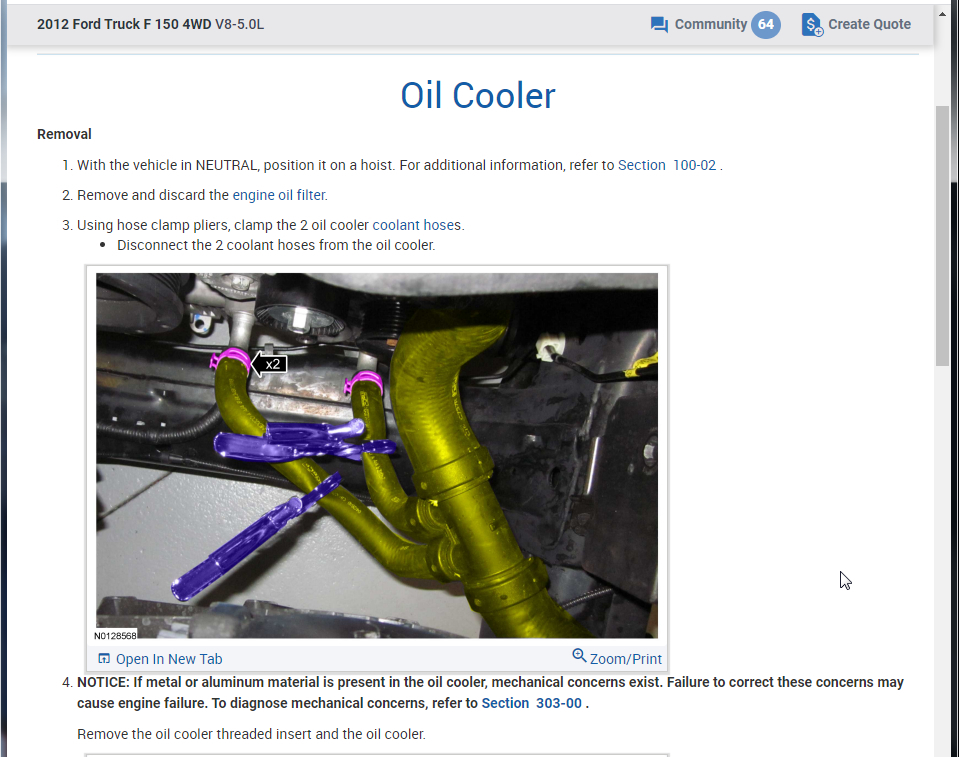Click the N0128568 image reference label
The height and width of the screenshot is (757, 959).
[115, 635]
